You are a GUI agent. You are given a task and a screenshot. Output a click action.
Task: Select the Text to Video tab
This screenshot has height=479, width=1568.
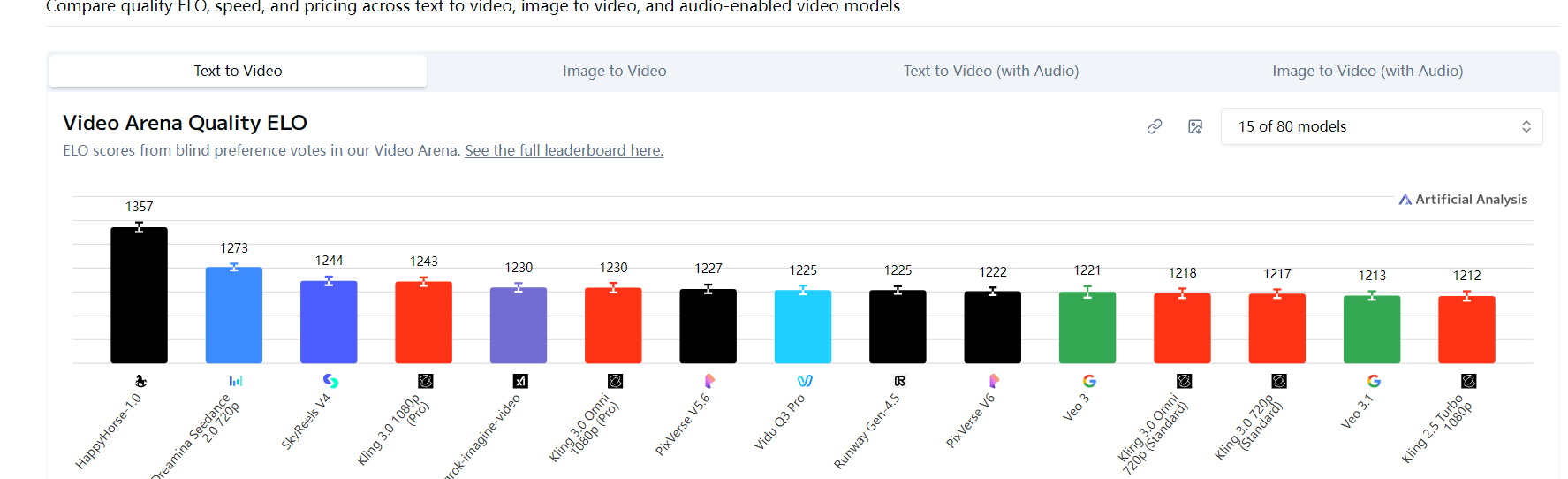point(238,71)
